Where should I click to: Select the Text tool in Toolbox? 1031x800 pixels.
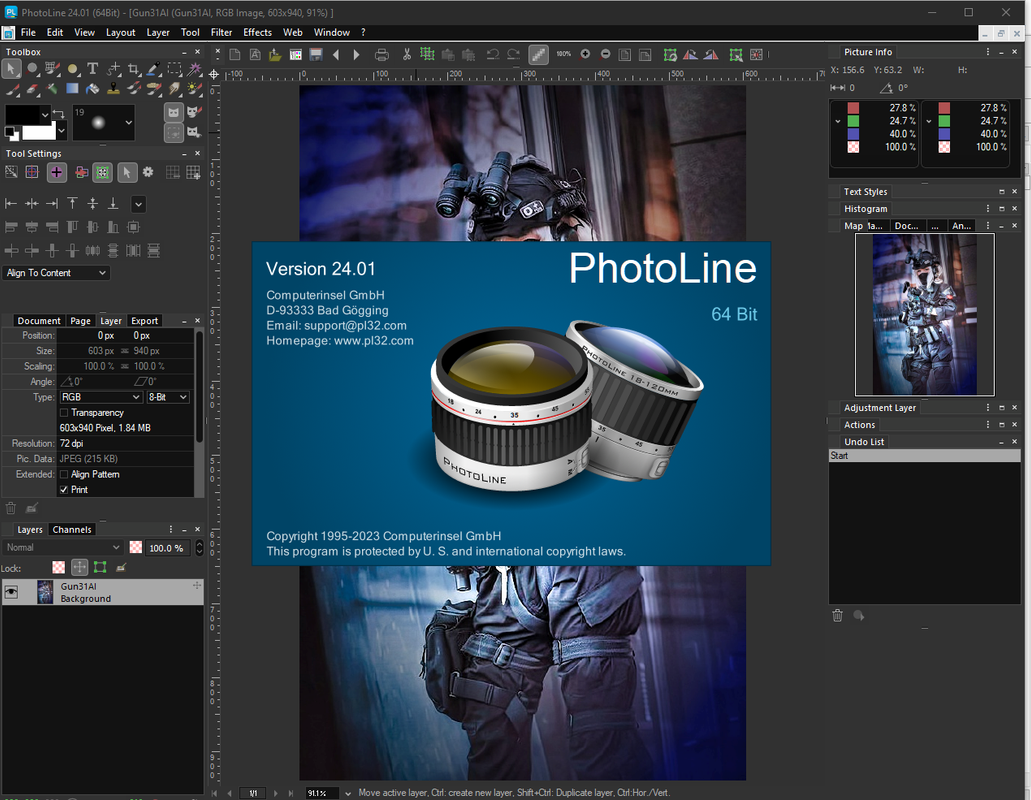(x=93, y=68)
